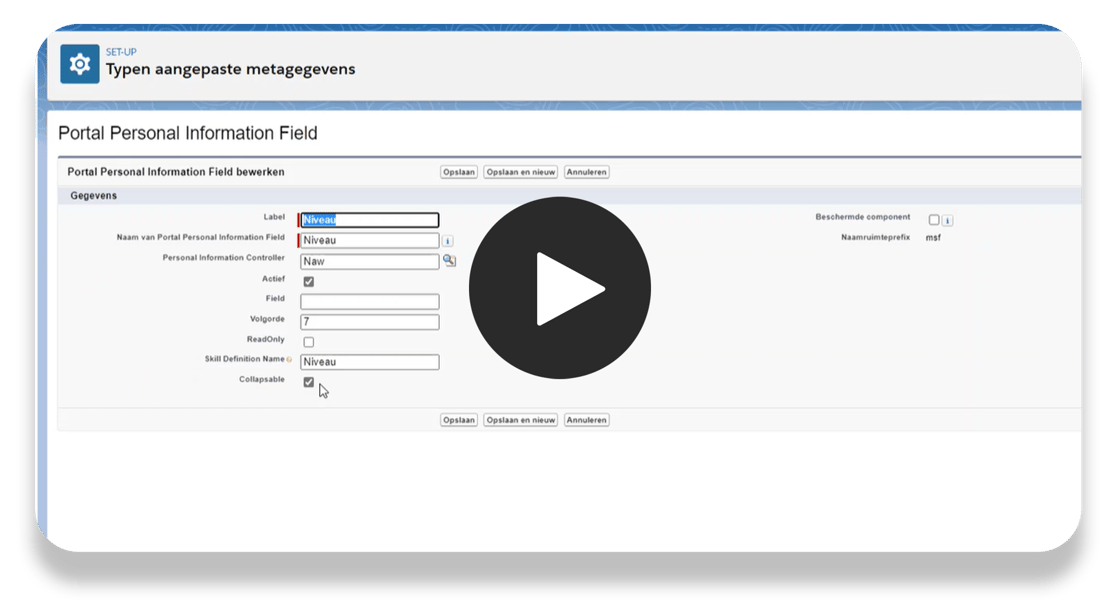Click top Opslaan button
The image size is (1120, 609).
tap(459, 172)
